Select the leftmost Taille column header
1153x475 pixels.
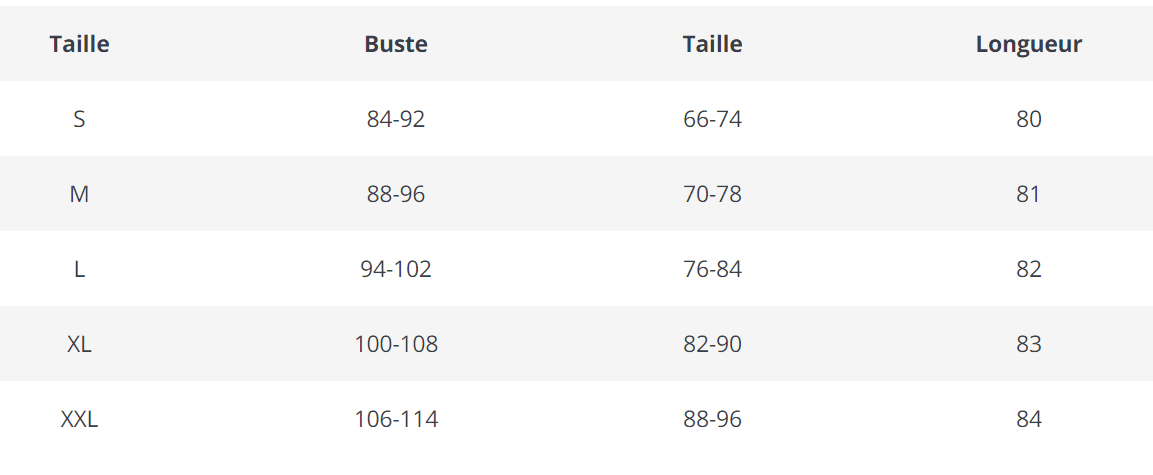tap(79, 44)
